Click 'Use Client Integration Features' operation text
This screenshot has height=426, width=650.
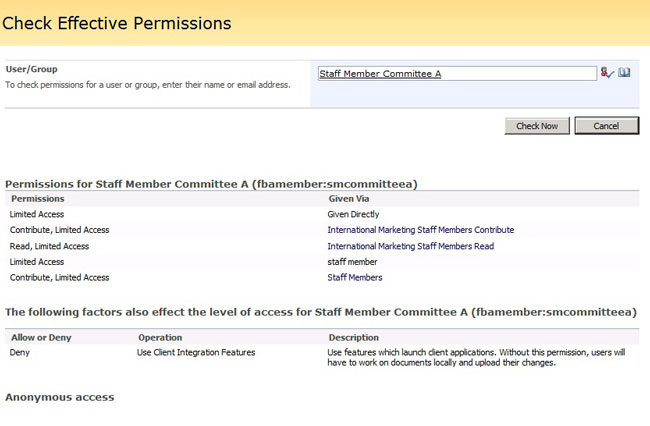click(x=196, y=353)
